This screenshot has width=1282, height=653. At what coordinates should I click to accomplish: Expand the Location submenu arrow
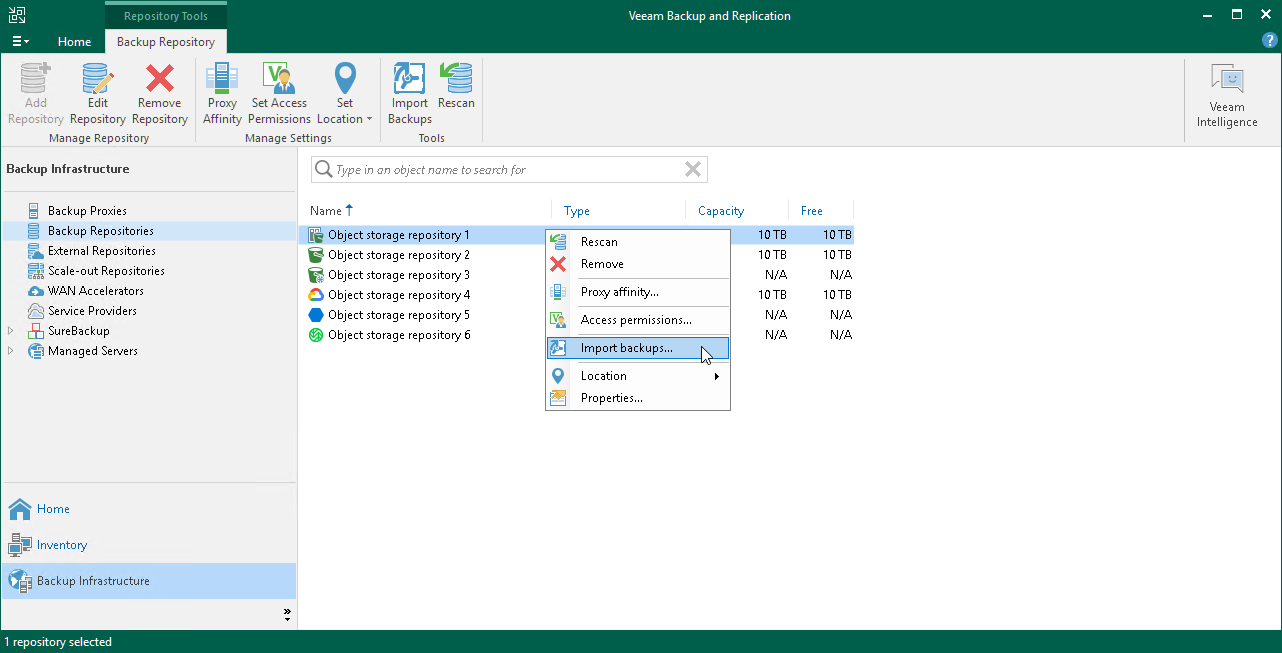(717, 376)
